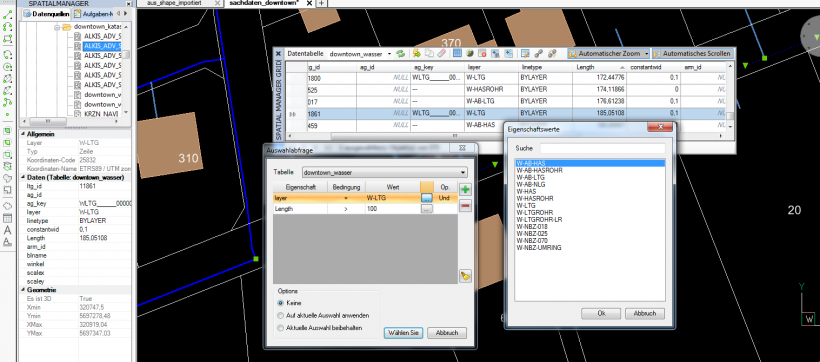Click the double chain links icon in data toolbar
Image resolution: width=820 pixels, height=362 pixels.
(552, 53)
